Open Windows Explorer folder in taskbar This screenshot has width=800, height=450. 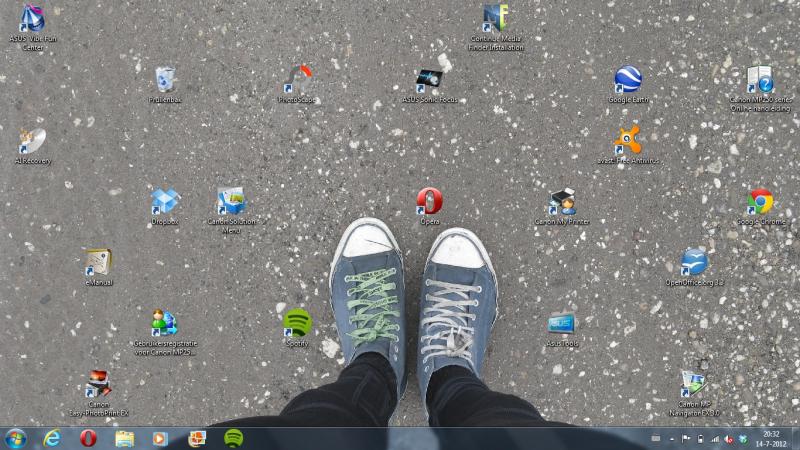click(124, 439)
